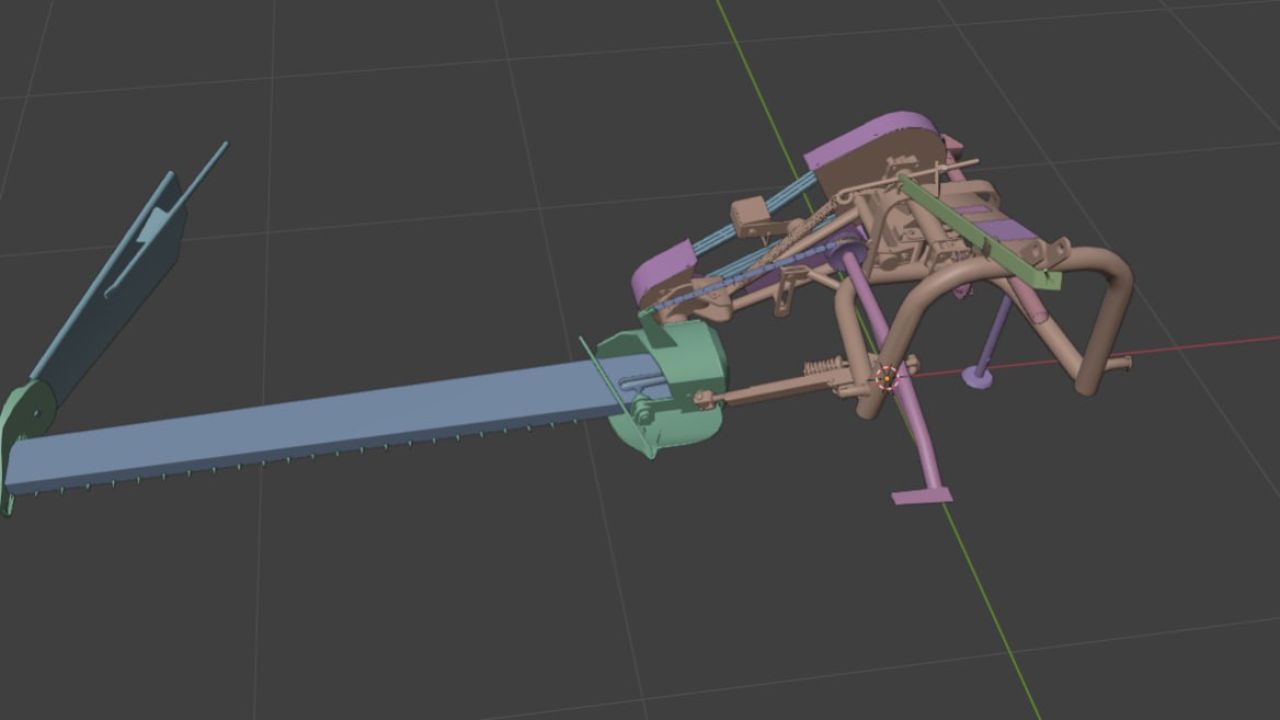Click the 3D cursor at origin
Screen dimensions: 1280x720
pos(886,378)
